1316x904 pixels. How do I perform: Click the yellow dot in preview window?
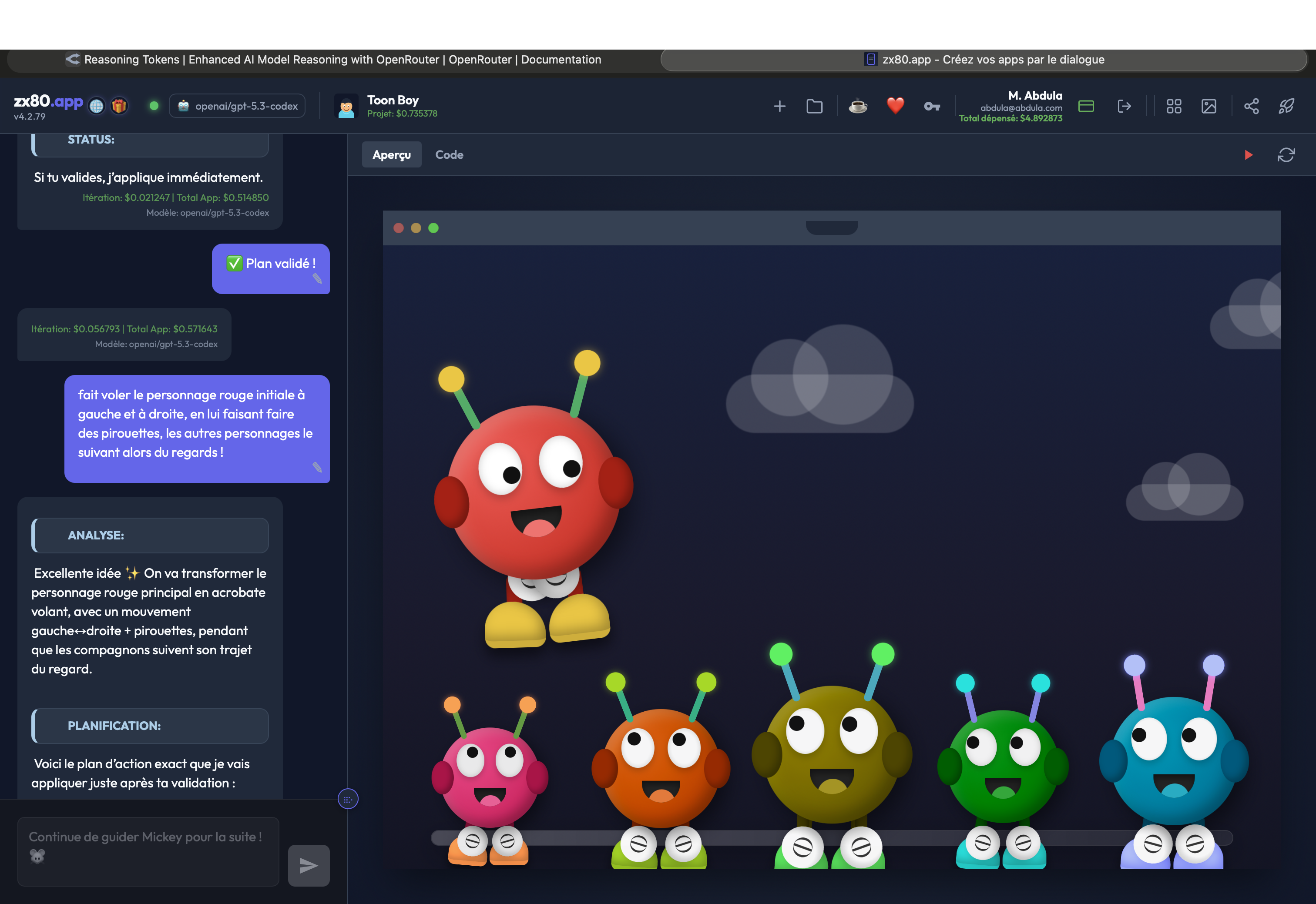point(416,228)
